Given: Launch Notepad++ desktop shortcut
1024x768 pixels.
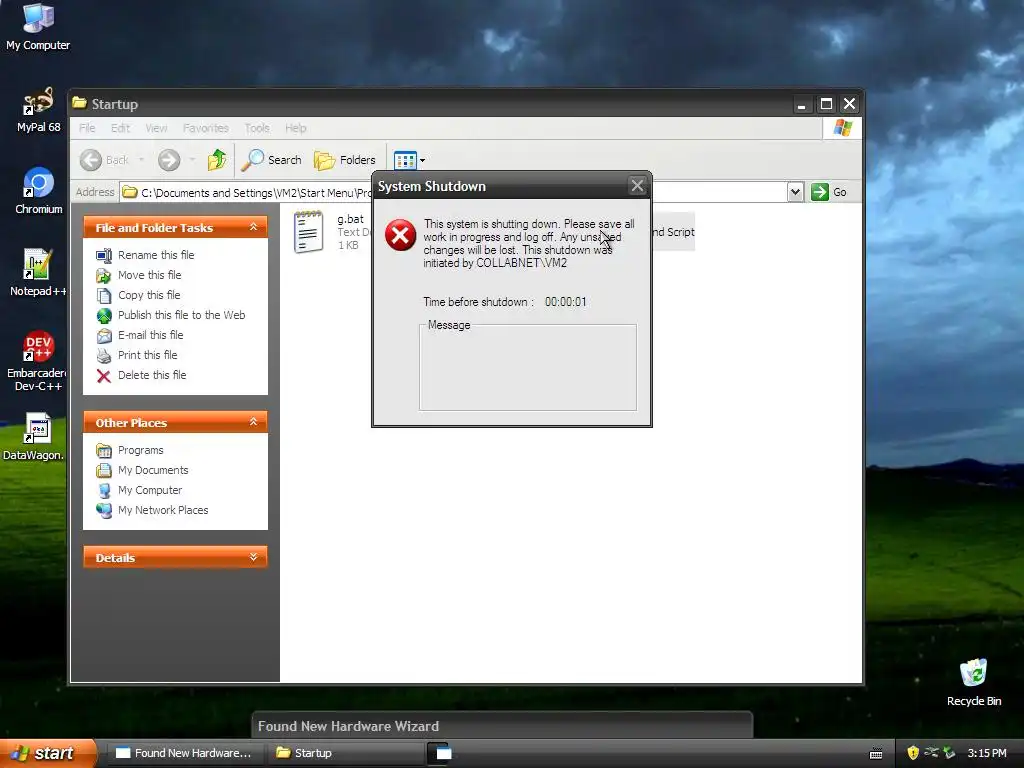Looking at the screenshot, I should (x=38, y=273).
